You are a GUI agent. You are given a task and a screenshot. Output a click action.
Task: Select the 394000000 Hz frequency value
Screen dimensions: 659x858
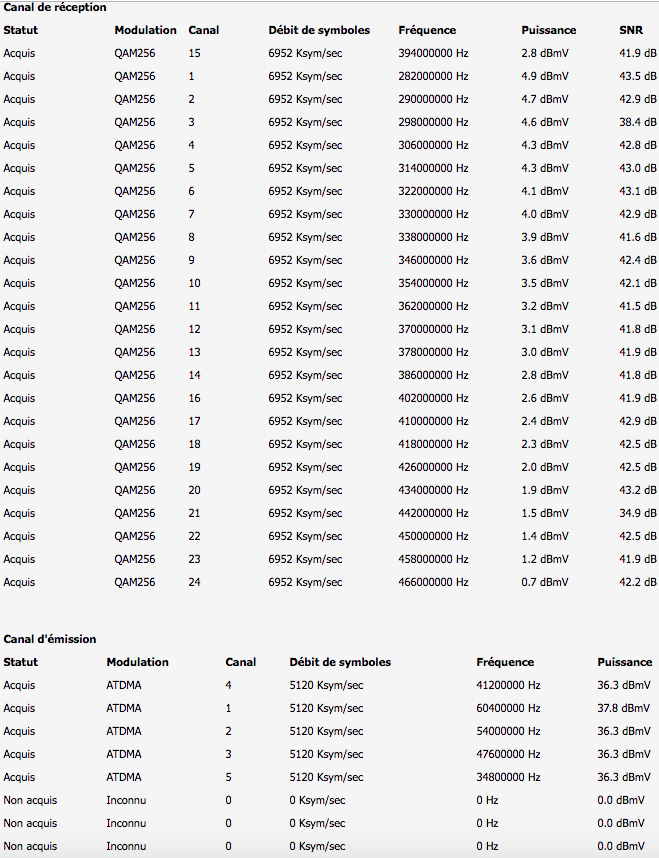click(432, 53)
